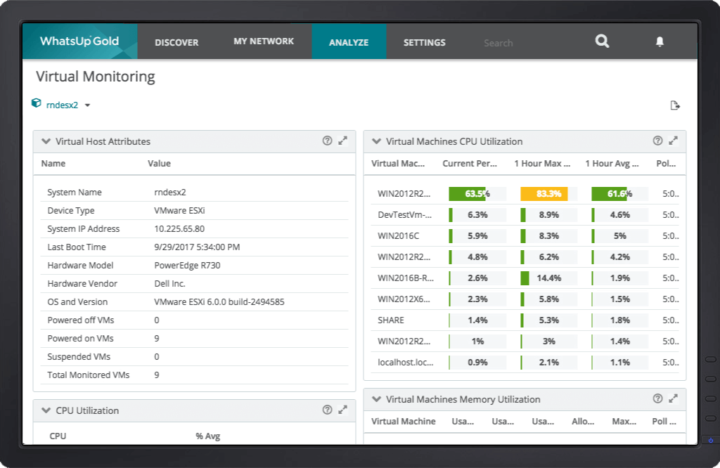Collapse the Virtual Host Attributes panel
The image size is (720, 468).
click(46, 141)
